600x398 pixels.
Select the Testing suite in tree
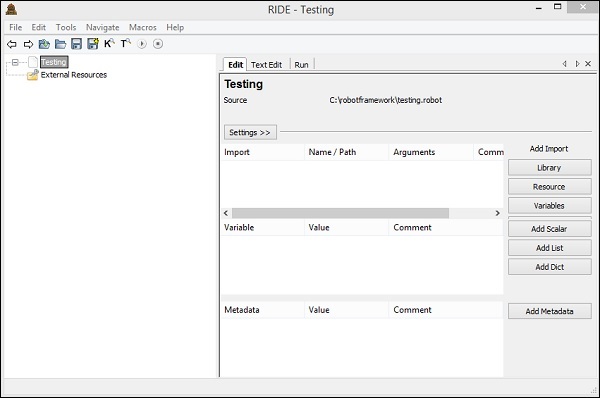click(x=54, y=62)
